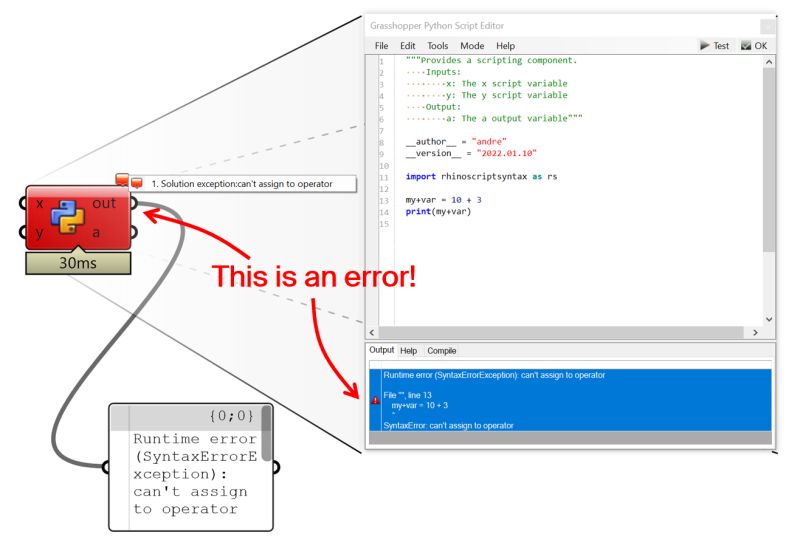Switch to the Help tab
The image size is (800, 546).
click(x=408, y=351)
